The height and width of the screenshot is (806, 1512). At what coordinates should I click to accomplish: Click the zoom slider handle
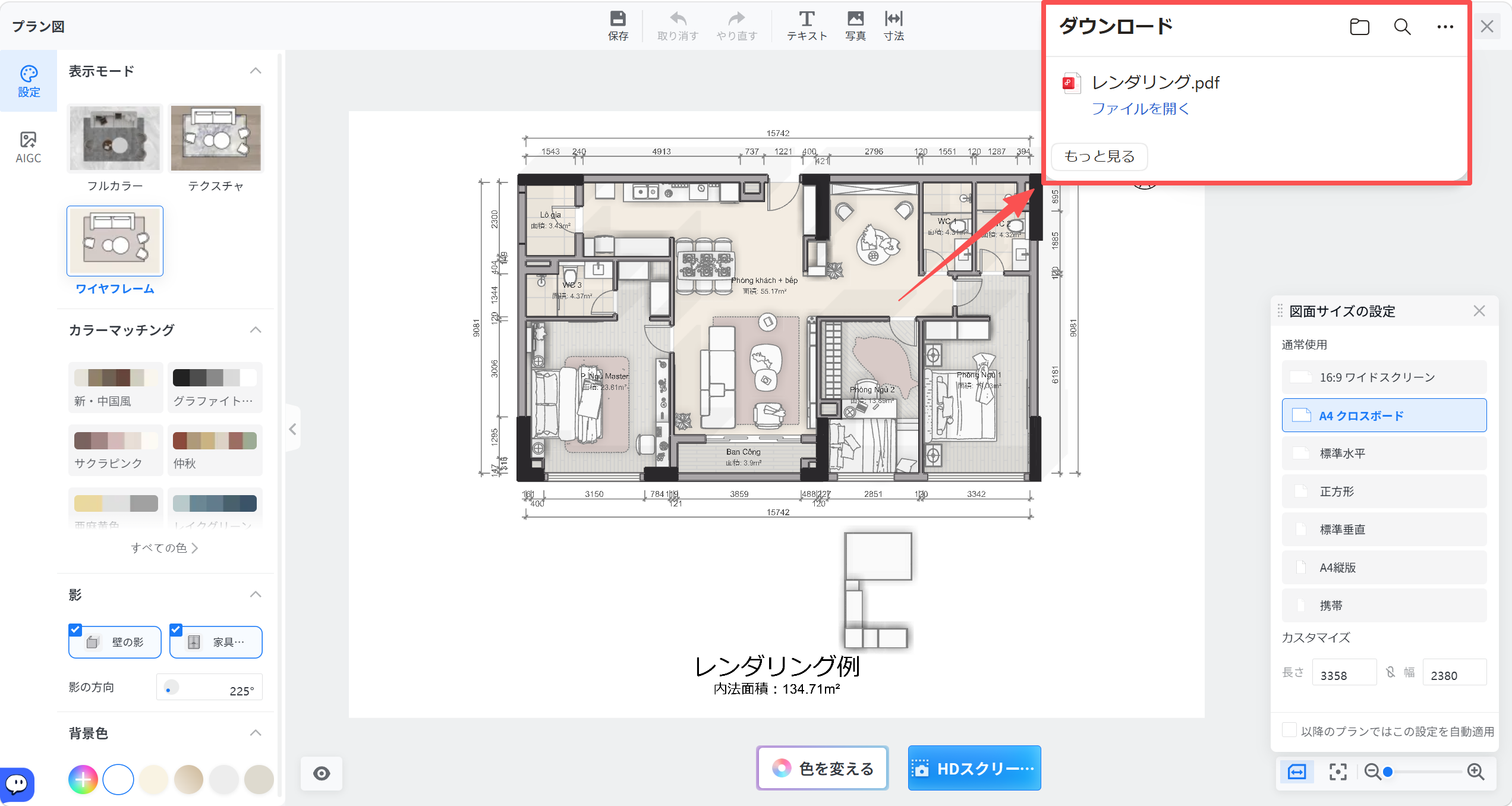pyautogui.click(x=1388, y=772)
